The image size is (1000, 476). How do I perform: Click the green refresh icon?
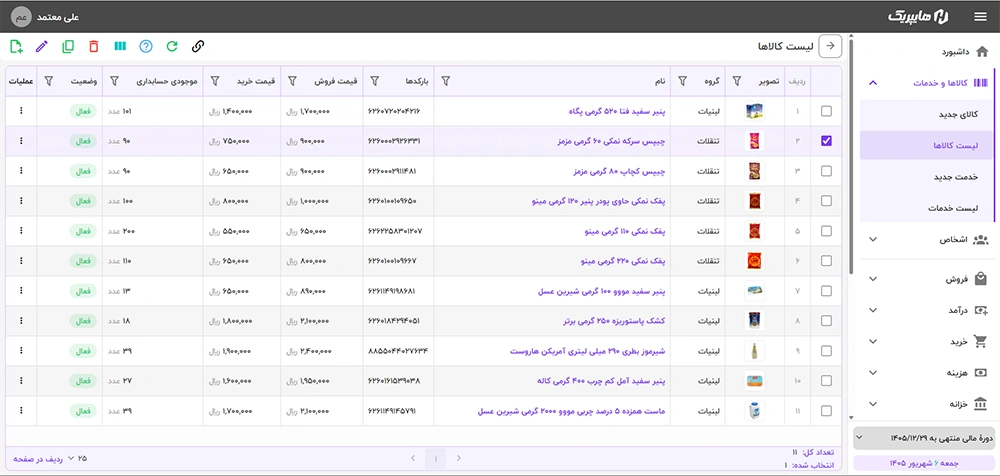[172, 46]
